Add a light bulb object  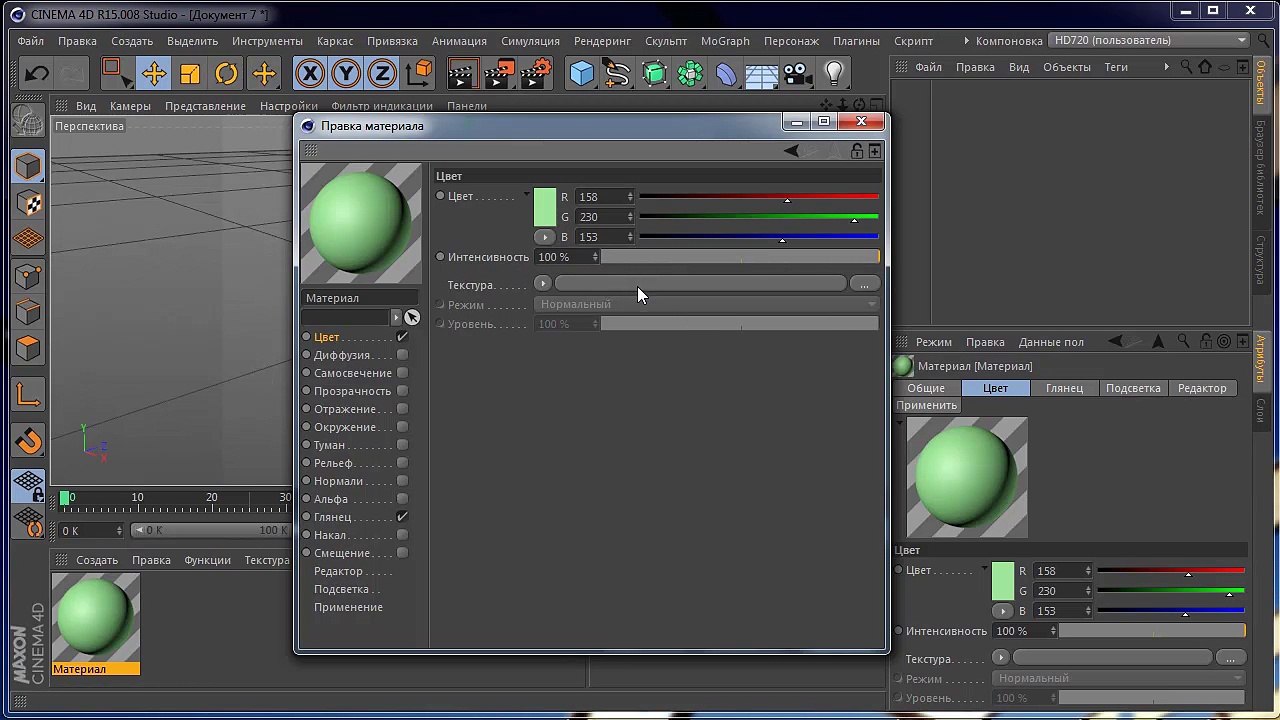(x=834, y=73)
